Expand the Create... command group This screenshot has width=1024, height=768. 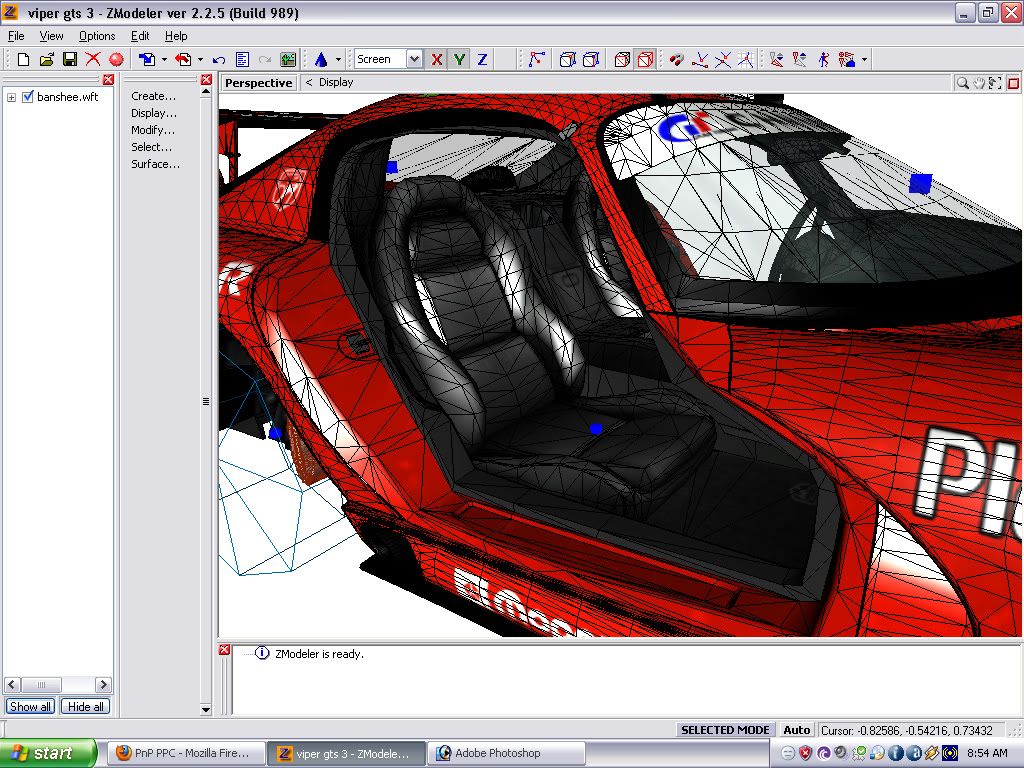[153, 96]
